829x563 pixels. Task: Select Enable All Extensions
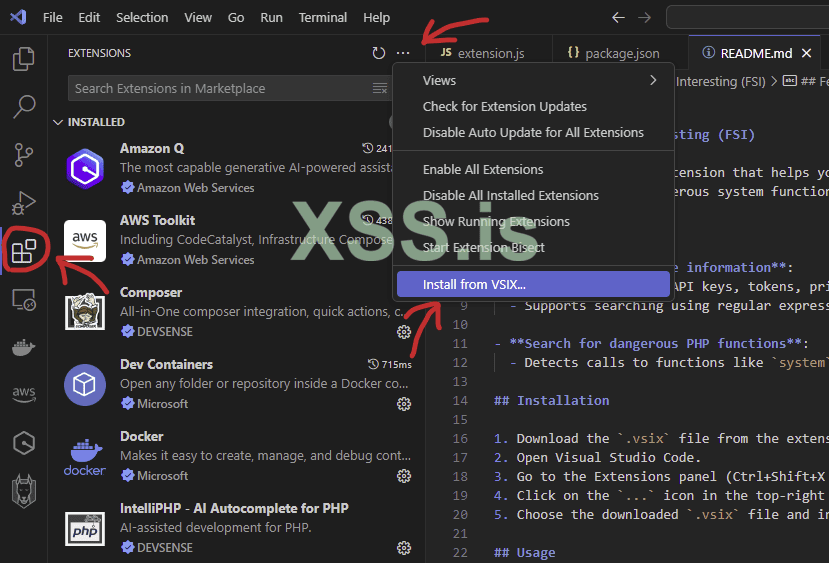(x=533, y=169)
